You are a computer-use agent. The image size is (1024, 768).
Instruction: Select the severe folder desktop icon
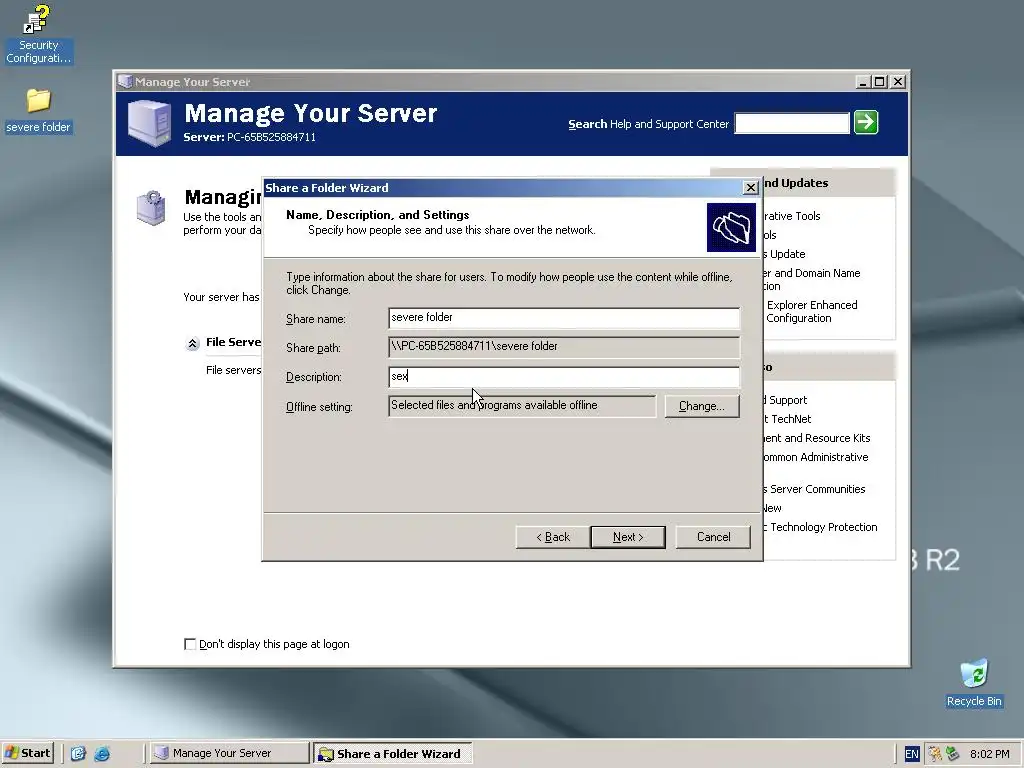point(38,111)
